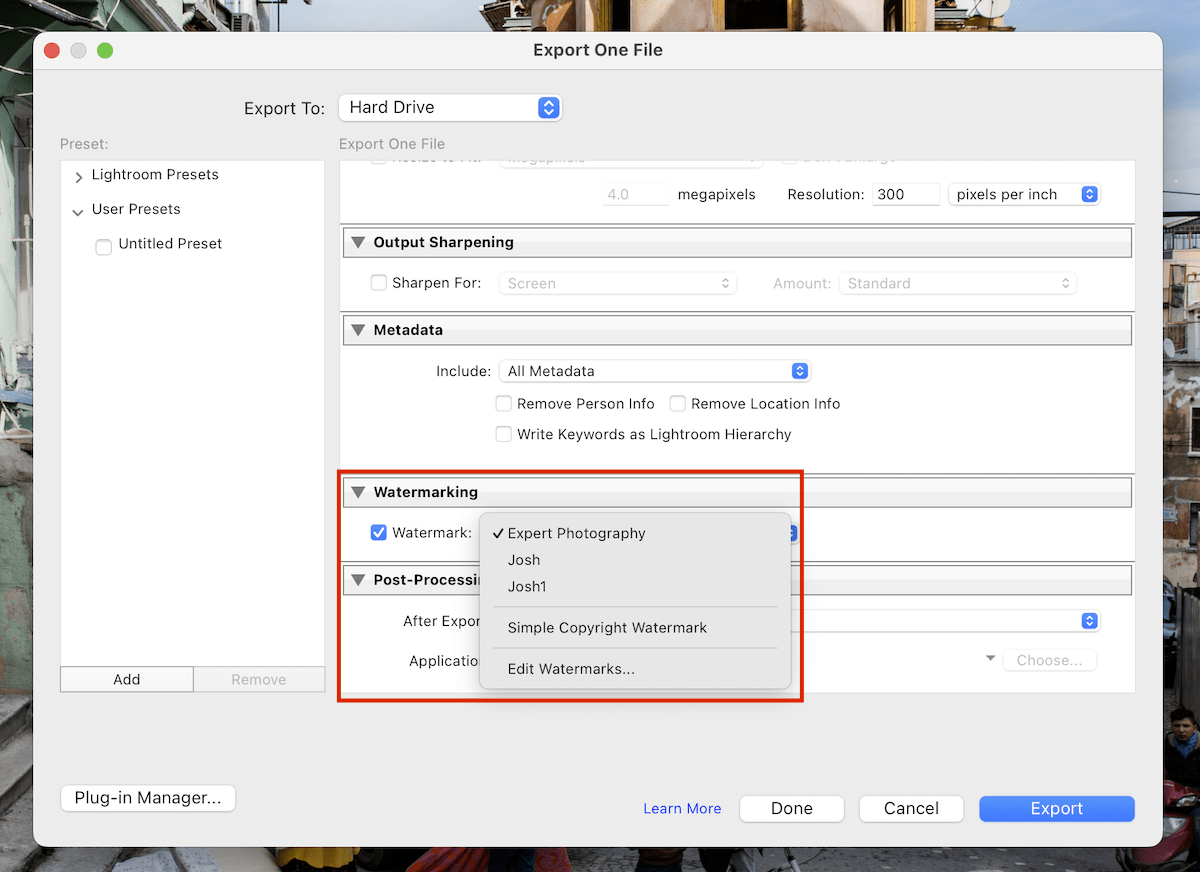Collapse the User Presets group
The image size is (1200, 872).
77,209
